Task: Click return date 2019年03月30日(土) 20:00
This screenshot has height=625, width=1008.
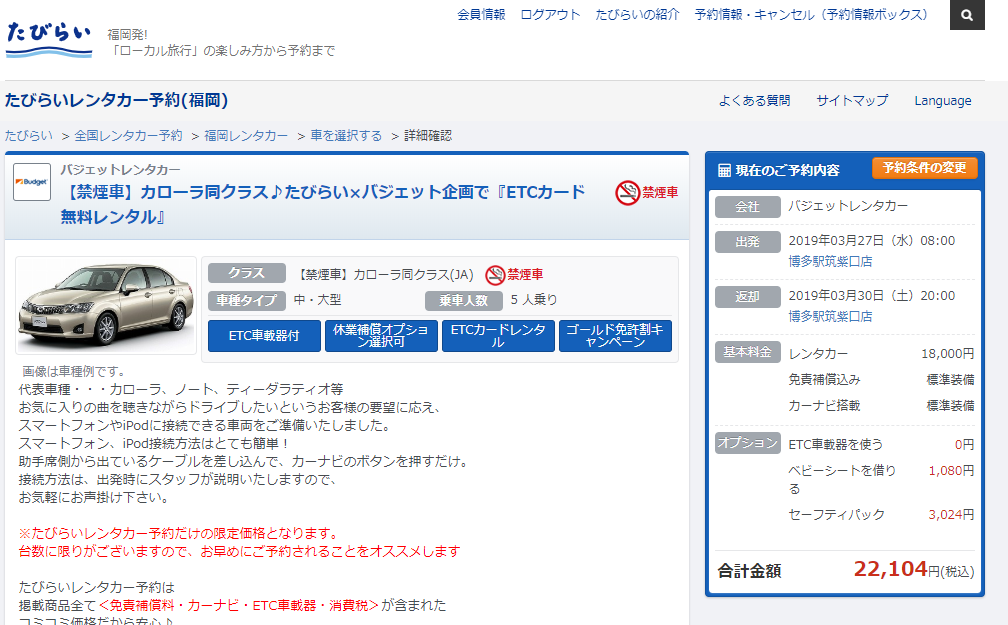Action: (872, 296)
